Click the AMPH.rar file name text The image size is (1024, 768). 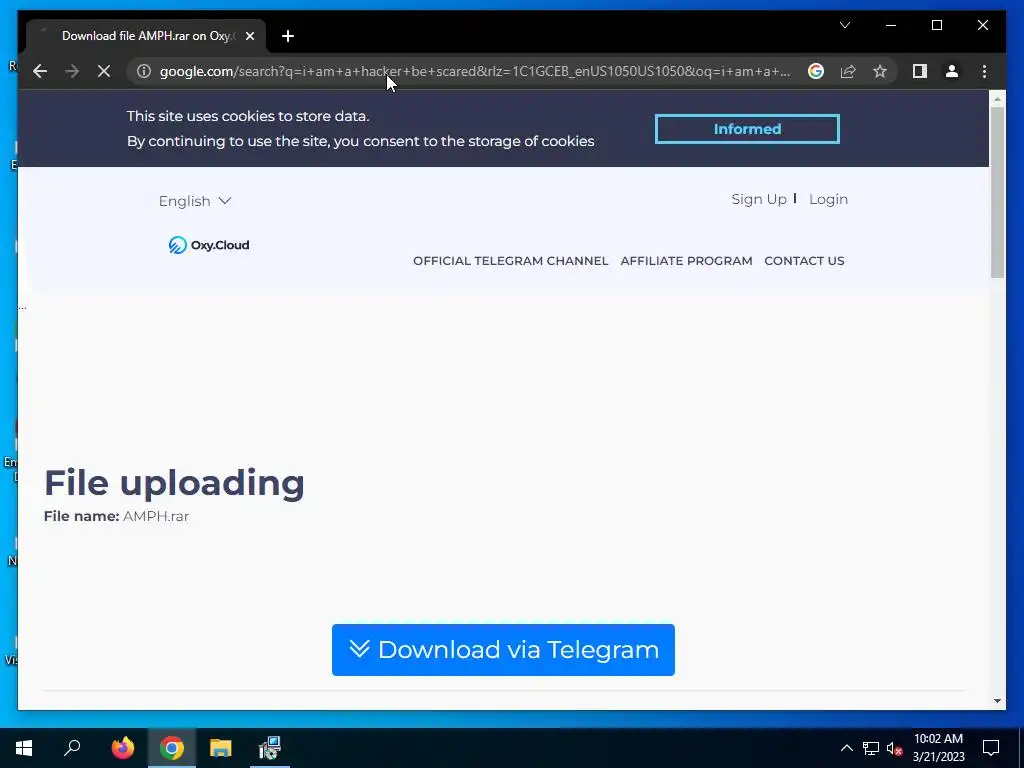(156, 516)
